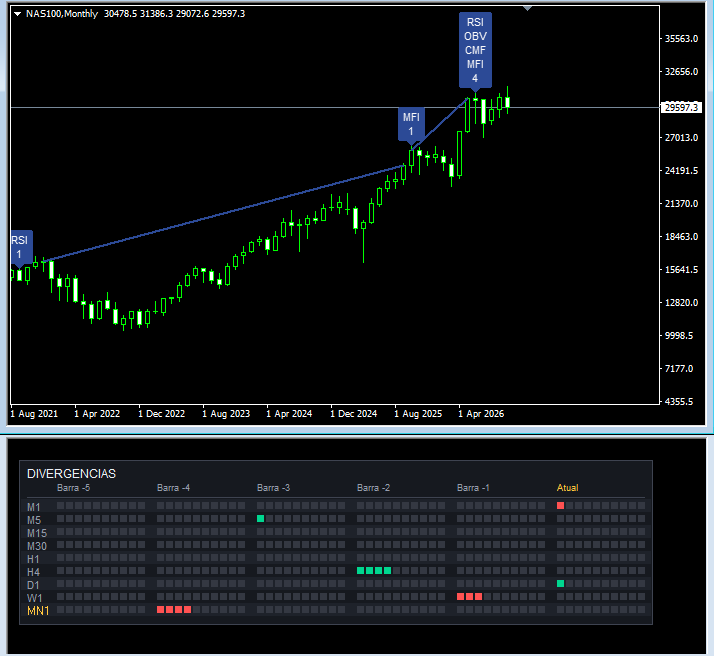Click the first green H4 square under Barra -2
Image resolution: width=714 pixels, height=656 pixels.
[x=361, y=570]
